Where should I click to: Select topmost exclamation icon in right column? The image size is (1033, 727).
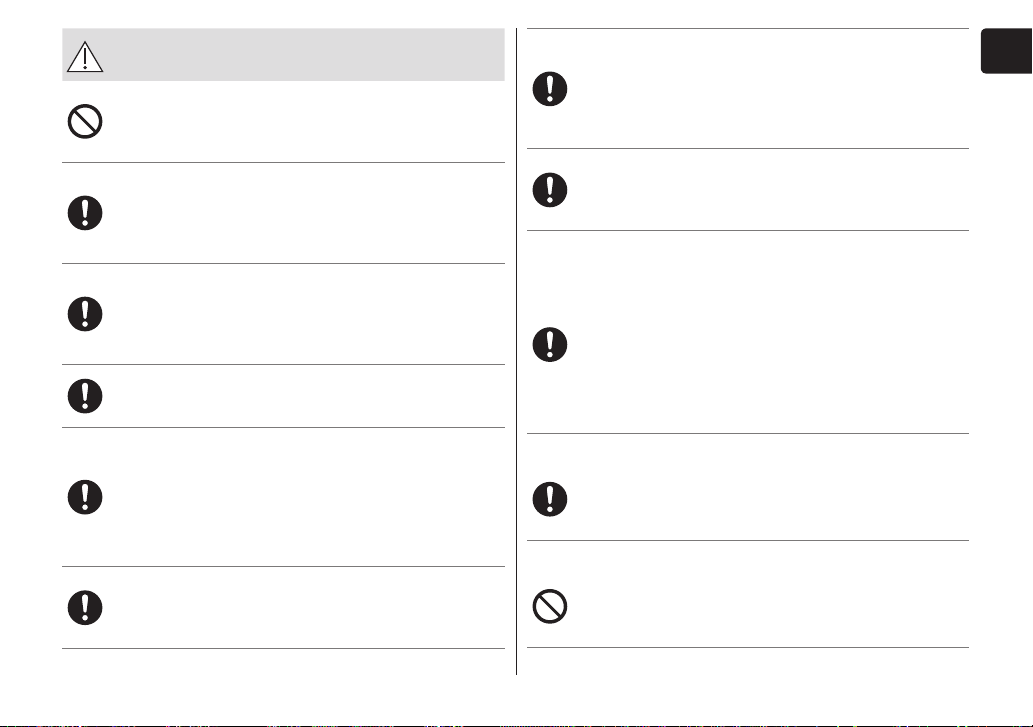coord(549,88)
